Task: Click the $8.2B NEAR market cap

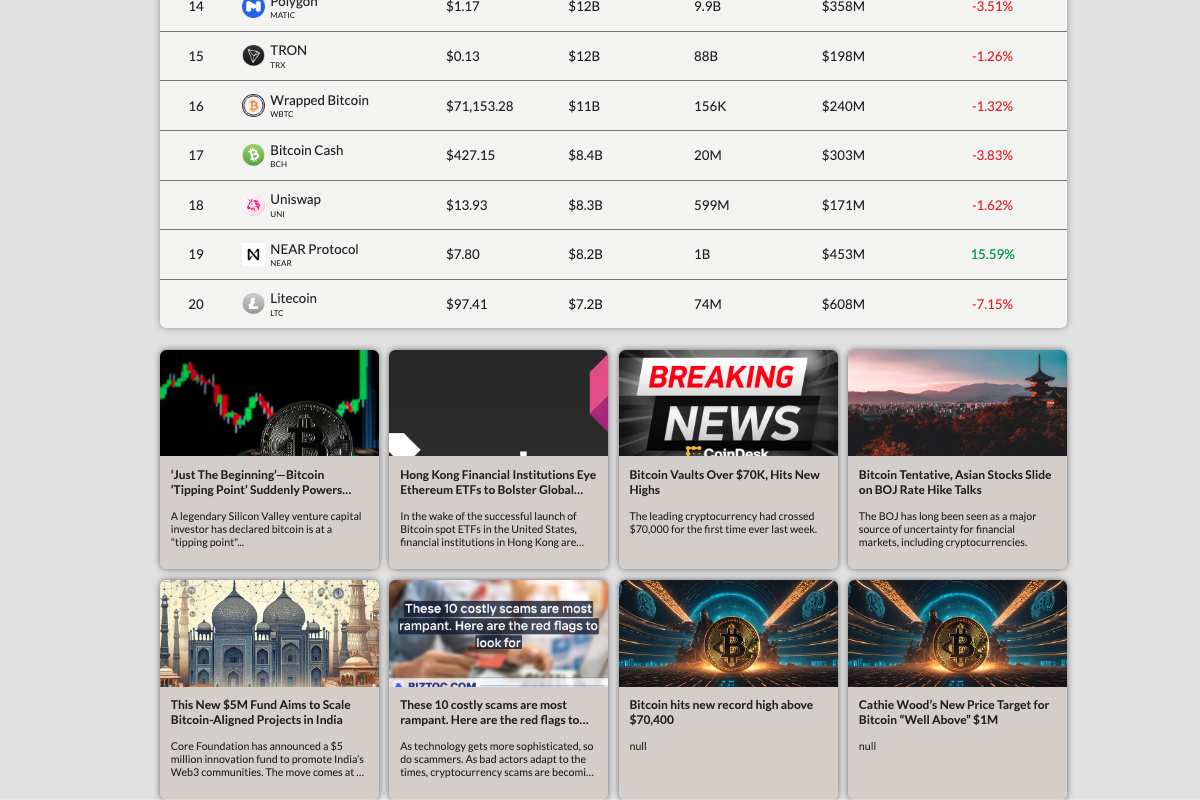Action: pyautogui.click(x=586, y=254)
